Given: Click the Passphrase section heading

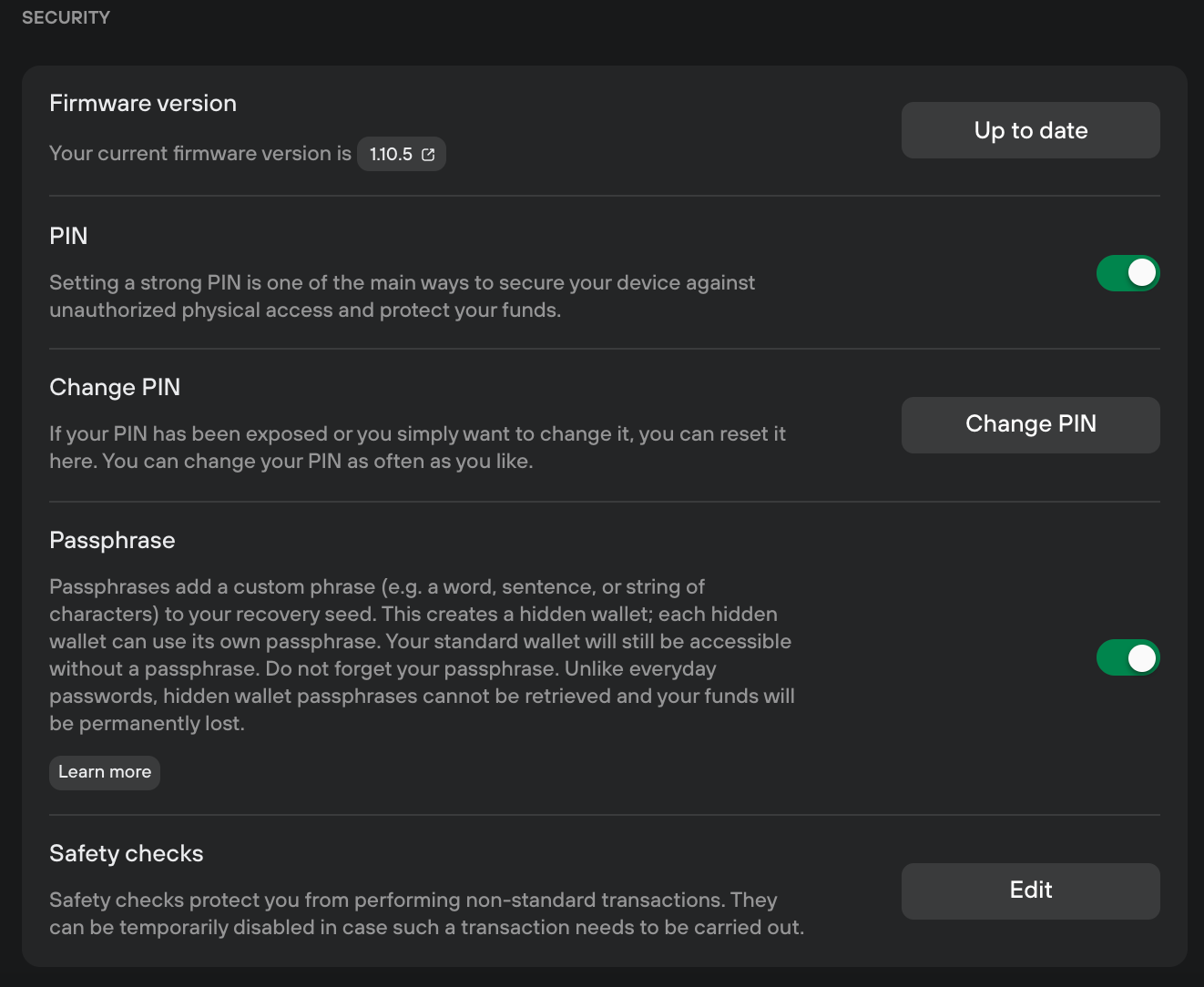Looking at the screenshot, I should (x=112, y=540).
